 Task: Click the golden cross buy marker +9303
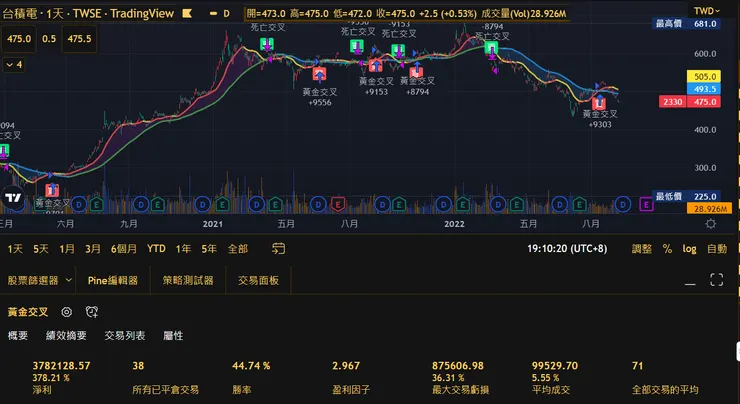pyautogui.click(x=599, y=102)
